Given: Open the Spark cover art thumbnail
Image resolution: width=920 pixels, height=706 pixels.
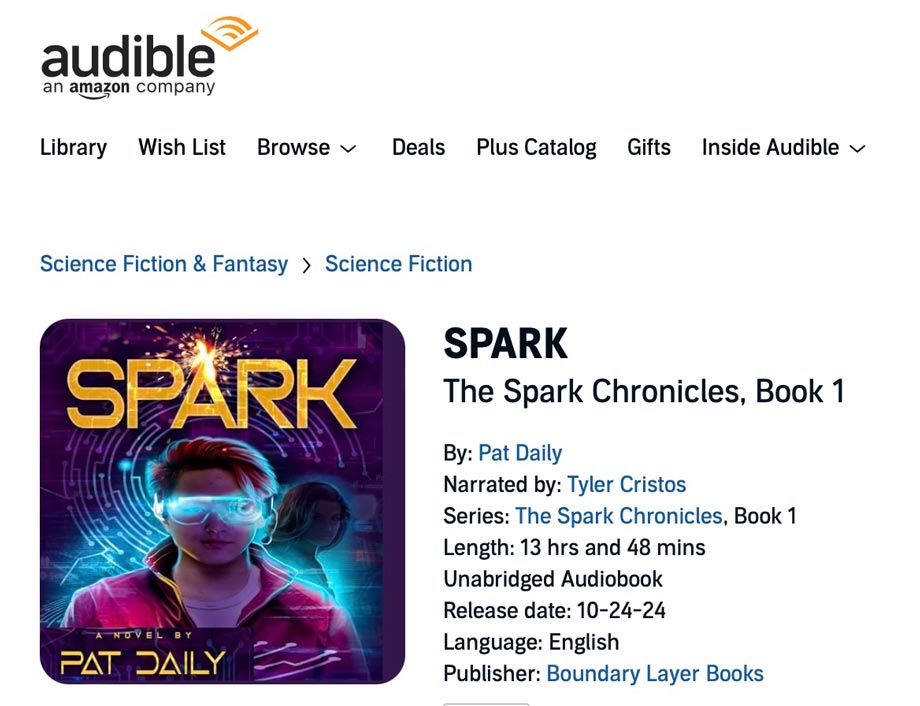Looking at the screenshot, I should pos(222,501).
